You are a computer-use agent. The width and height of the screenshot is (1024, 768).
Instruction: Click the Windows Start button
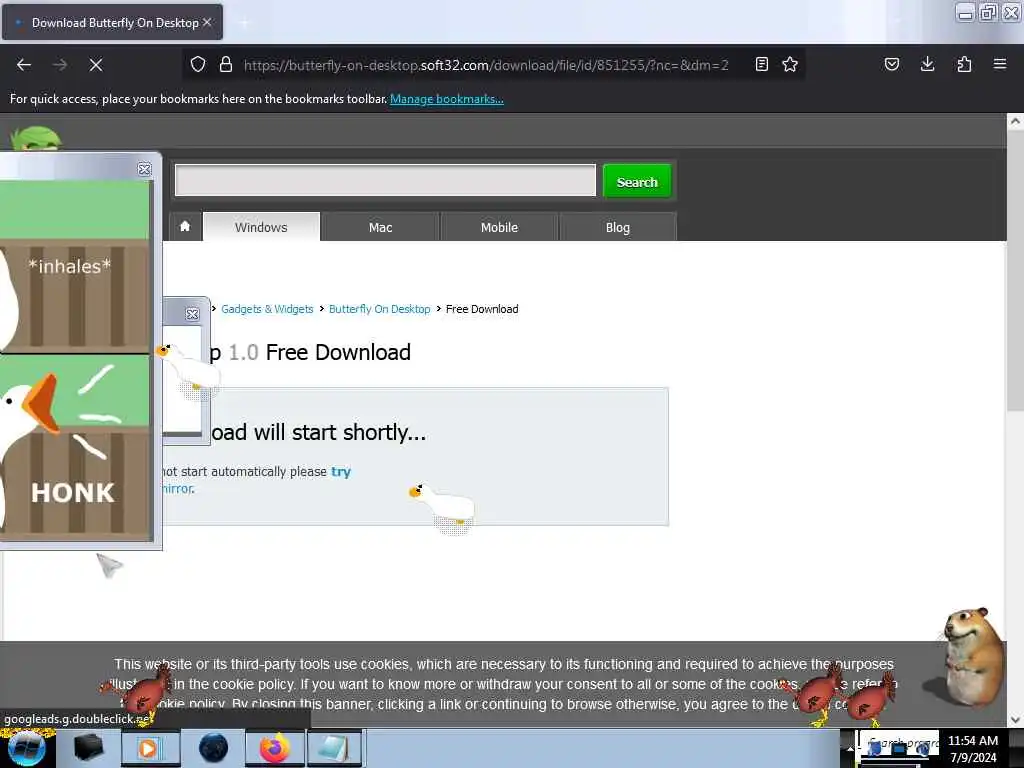pos(27,748)
